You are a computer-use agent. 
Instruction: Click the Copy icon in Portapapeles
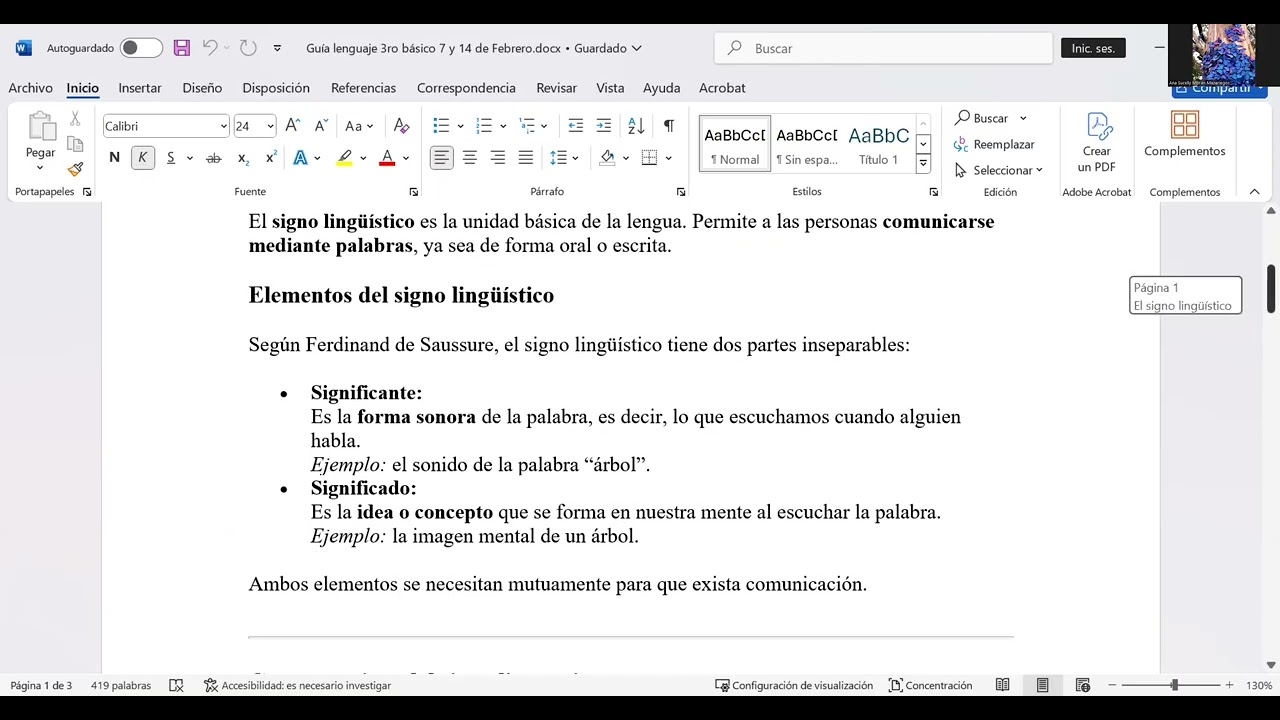[x=75, y=144]
